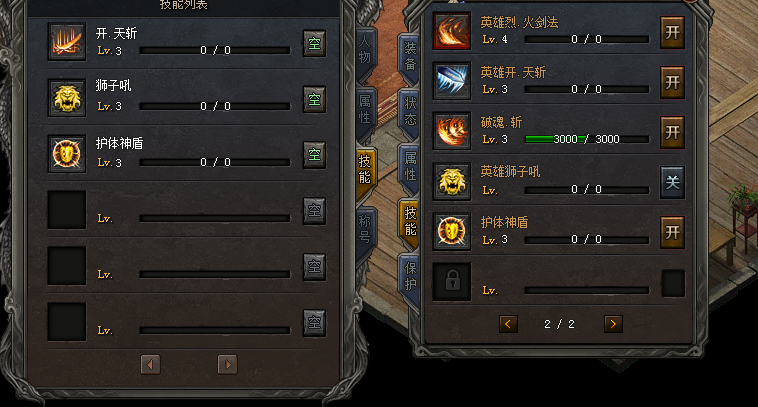Enable 英雄狮子吼 with the 关 toggle
The image size is (758, 407).
[672, 182]
